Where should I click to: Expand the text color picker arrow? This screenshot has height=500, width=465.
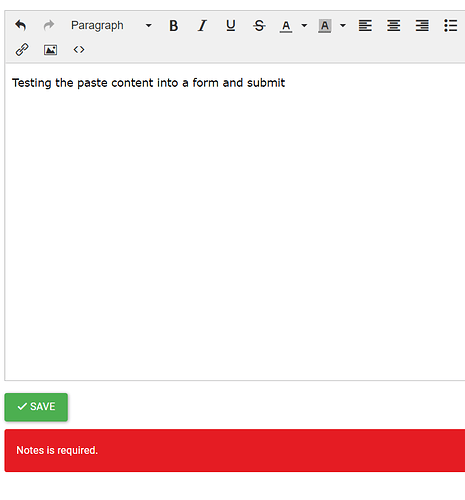coord(304,25)
